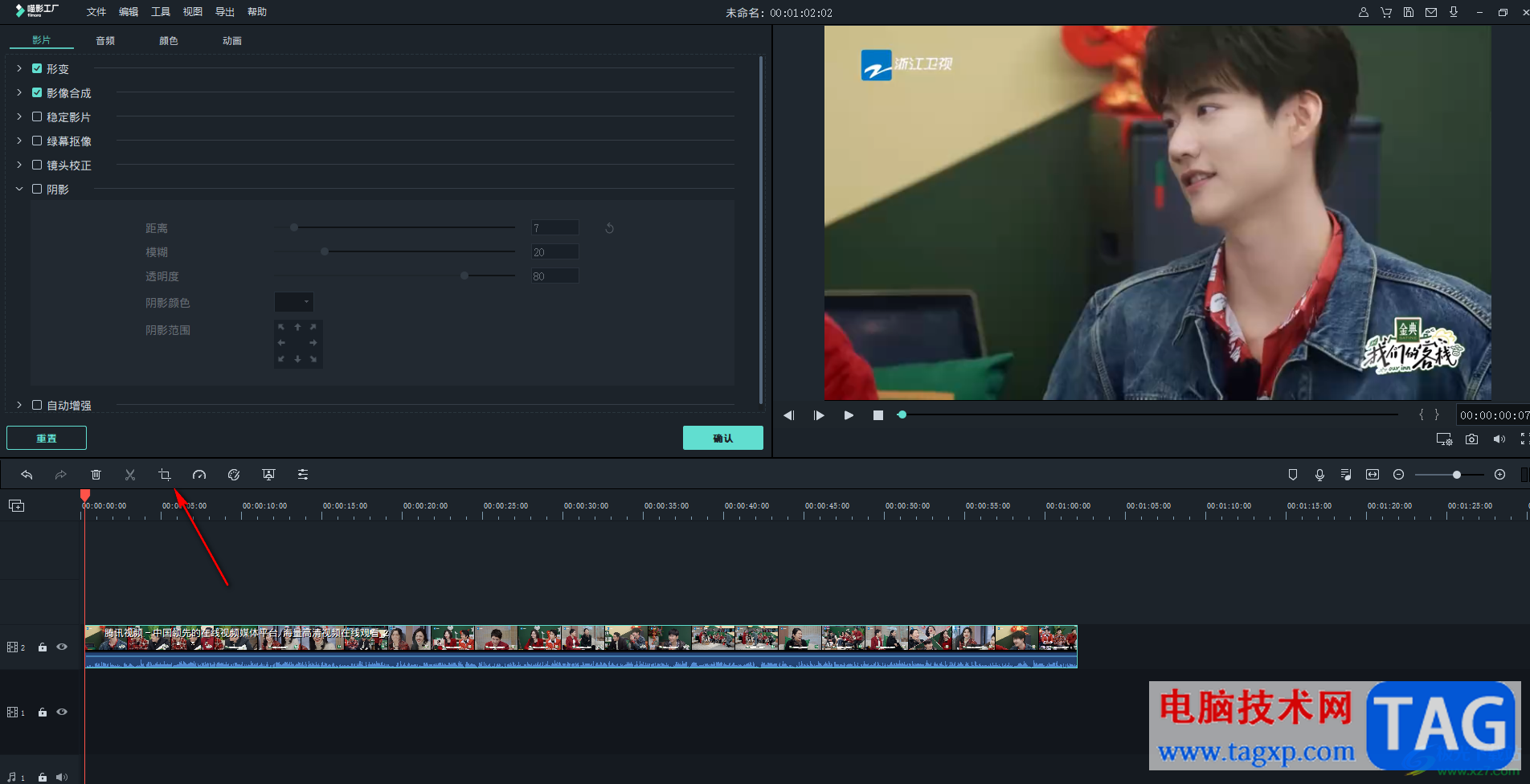This screenshot has width=1530, height=784.
Task: Open the messages envelope icon
Action: click(1431, 12)
